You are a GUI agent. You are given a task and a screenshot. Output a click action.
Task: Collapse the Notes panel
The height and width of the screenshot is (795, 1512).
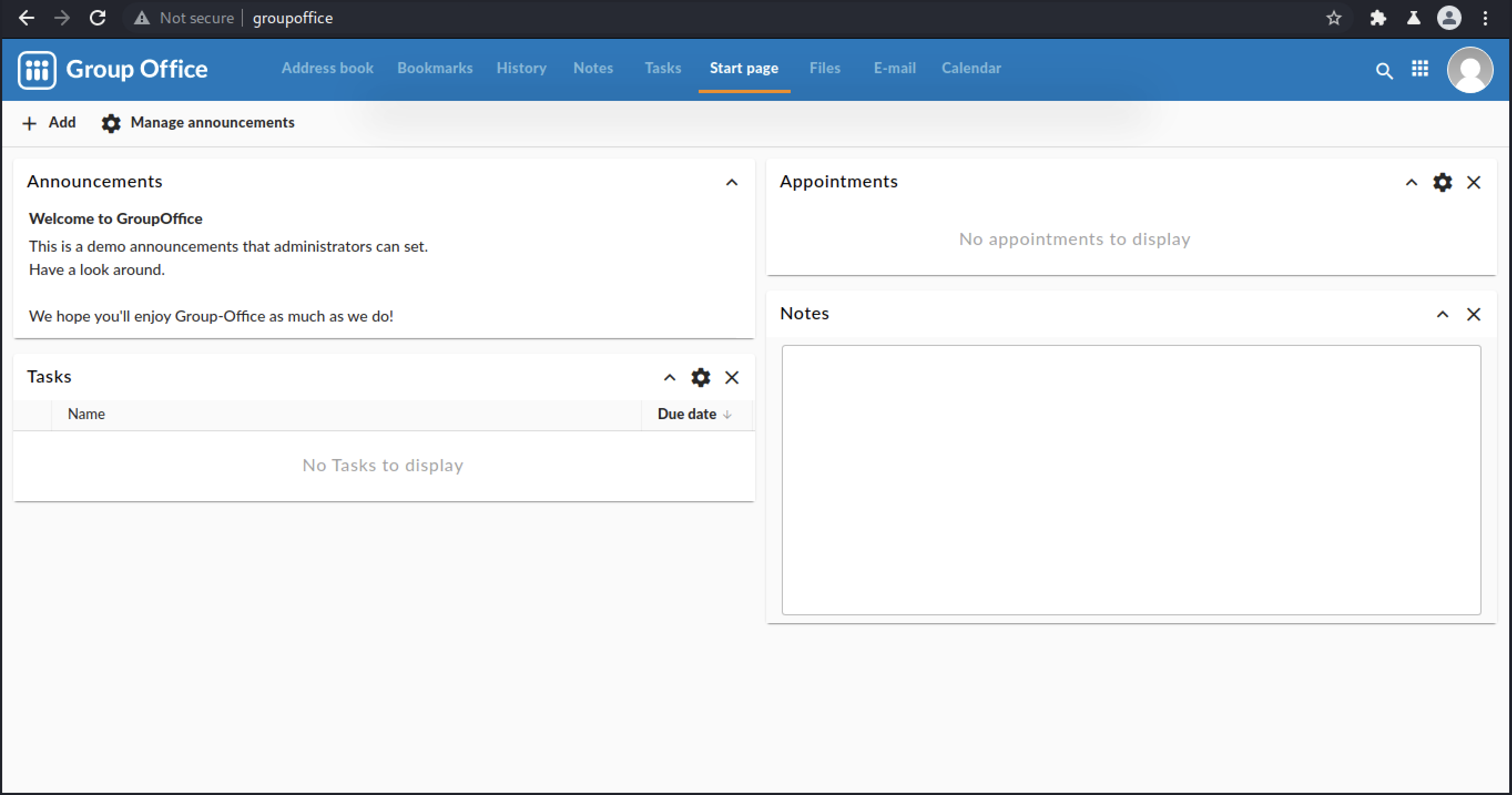1442,314
